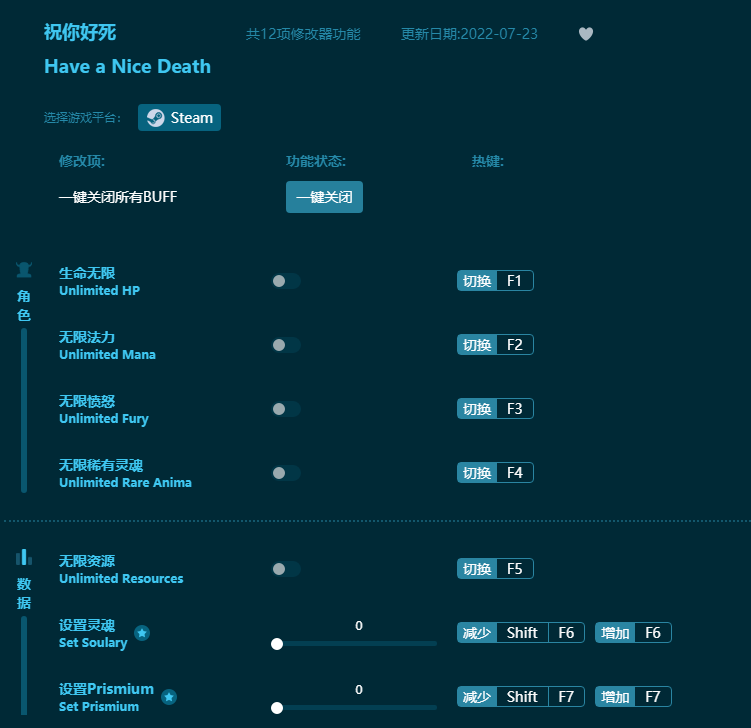Click the Unlimited Resources label
Screen dimensions: 751x728
(x=121, y=579)
